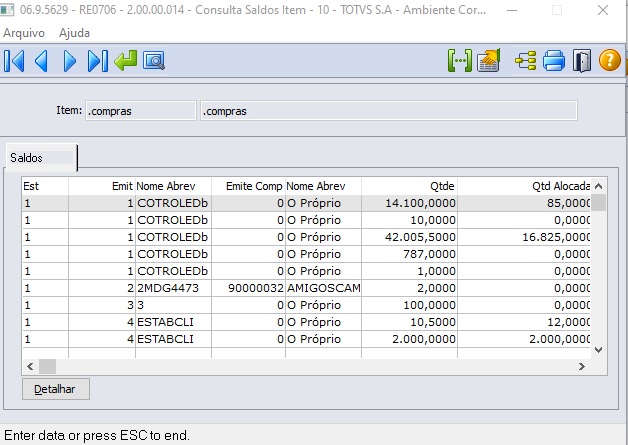Close the Consulta Saldos Item window

[x=603, y=10]
